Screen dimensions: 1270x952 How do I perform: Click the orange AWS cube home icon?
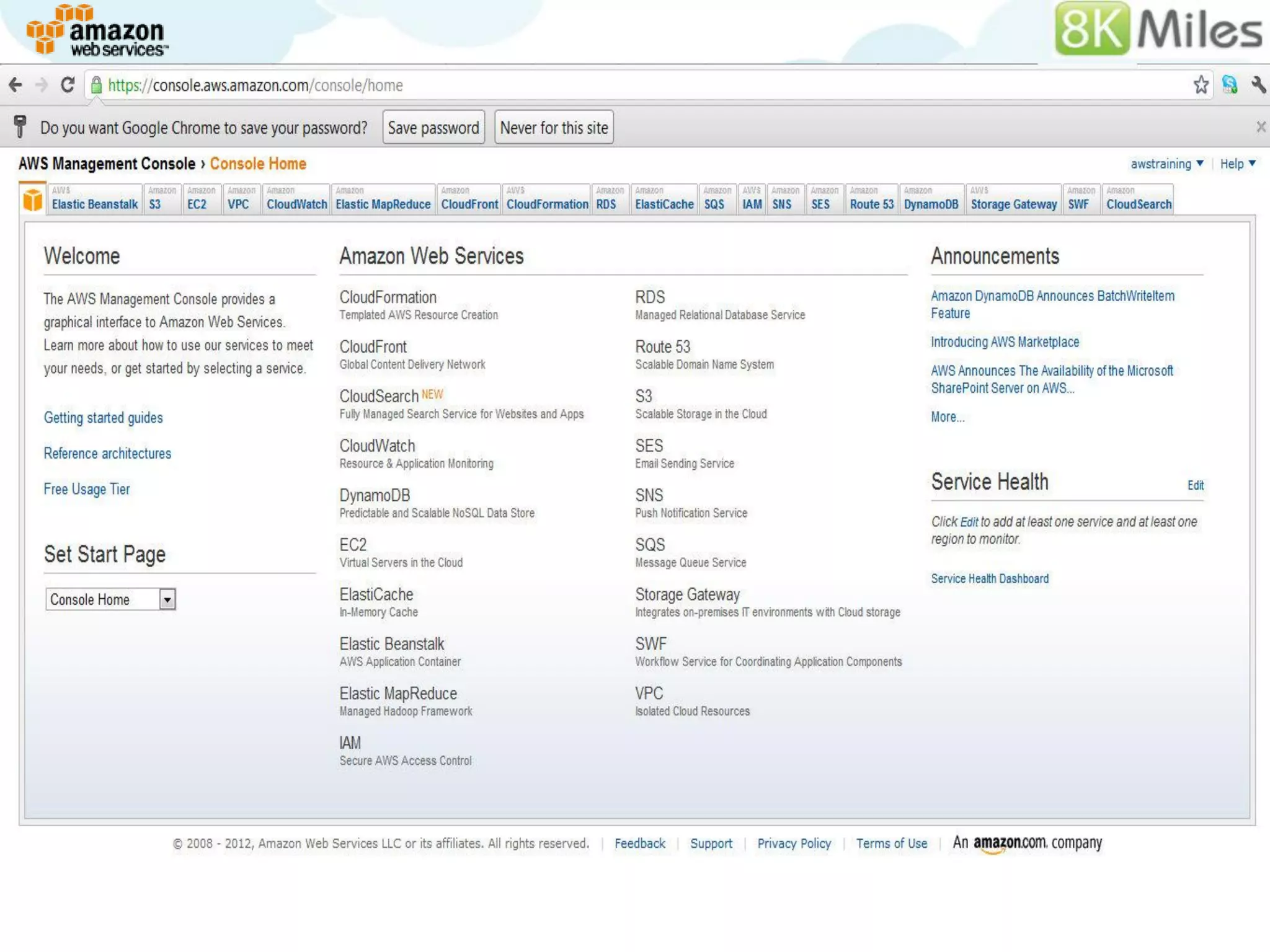pos(33,200)
